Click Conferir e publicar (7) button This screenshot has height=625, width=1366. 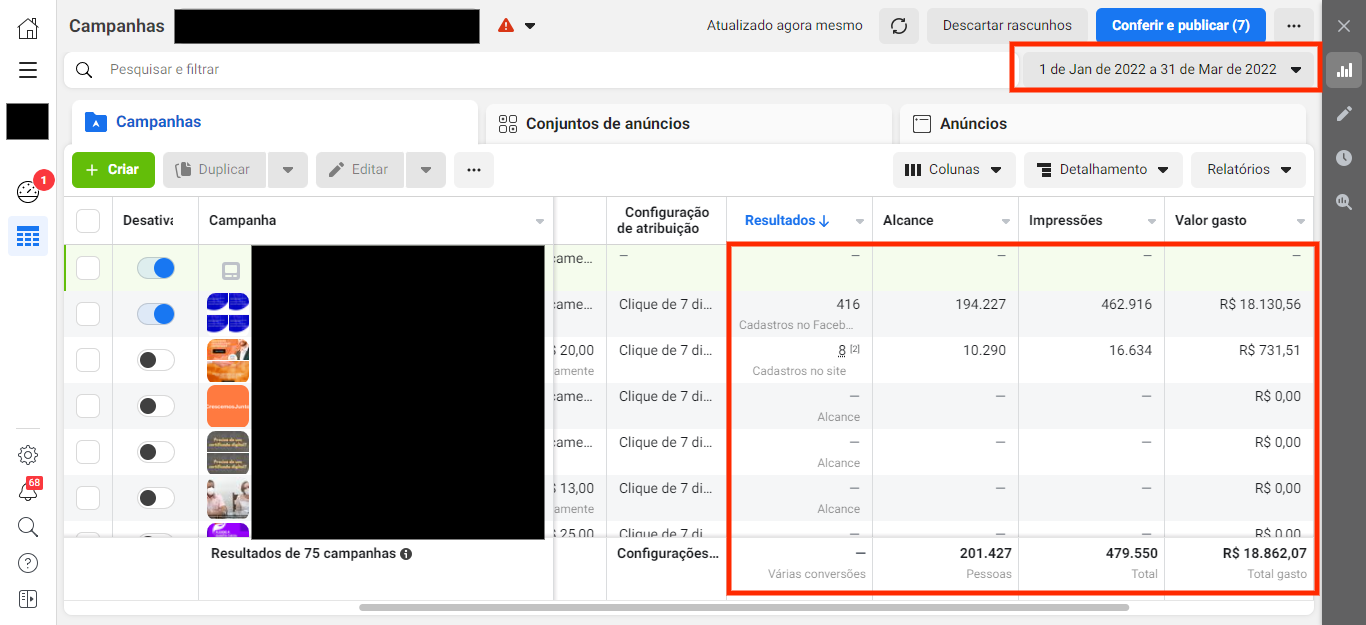[x=1181, y=26]
